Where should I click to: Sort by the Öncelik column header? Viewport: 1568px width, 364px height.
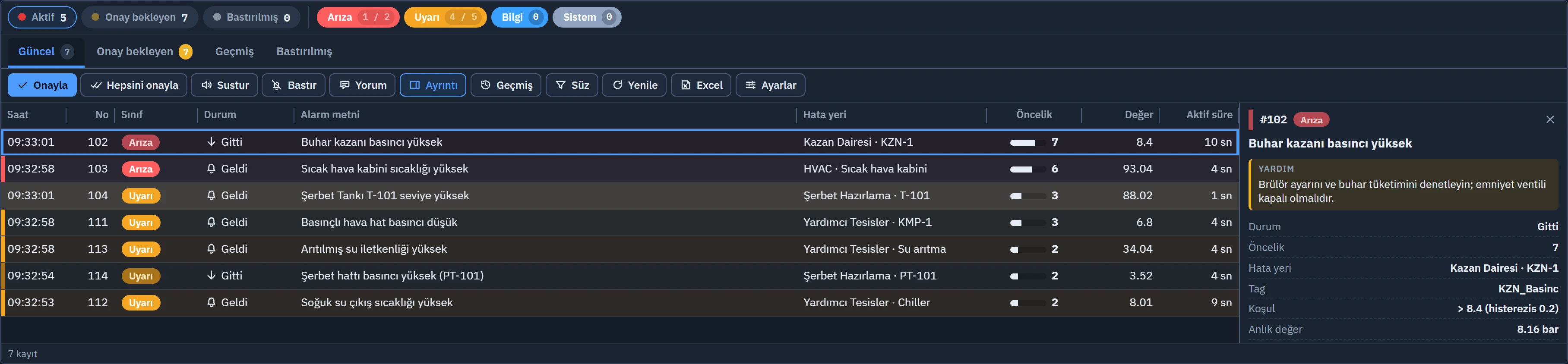pyautogui.click(x=1034, y=115)
